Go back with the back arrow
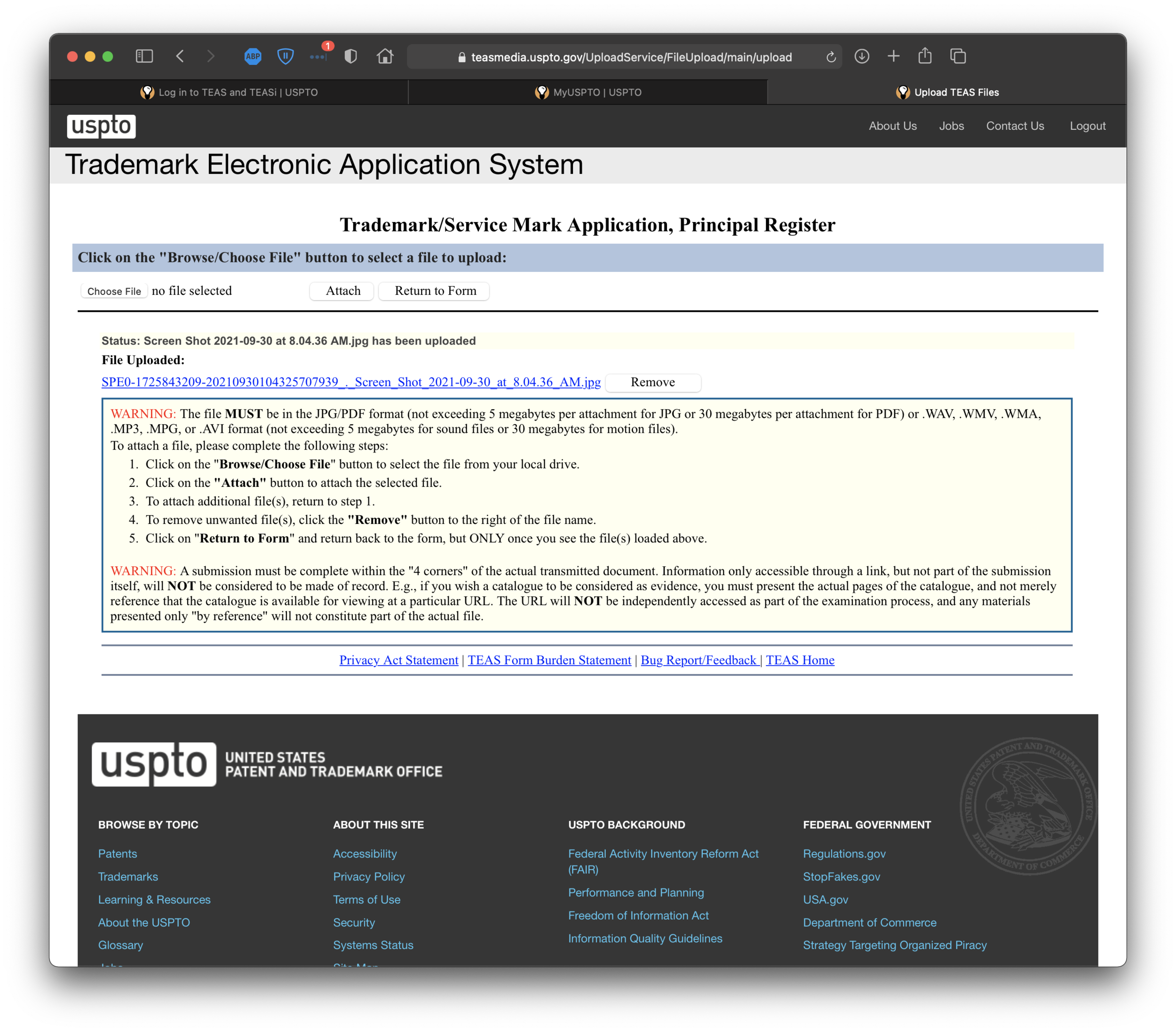This screenshot has height=1032, width=1176. [x=180, y=56]
